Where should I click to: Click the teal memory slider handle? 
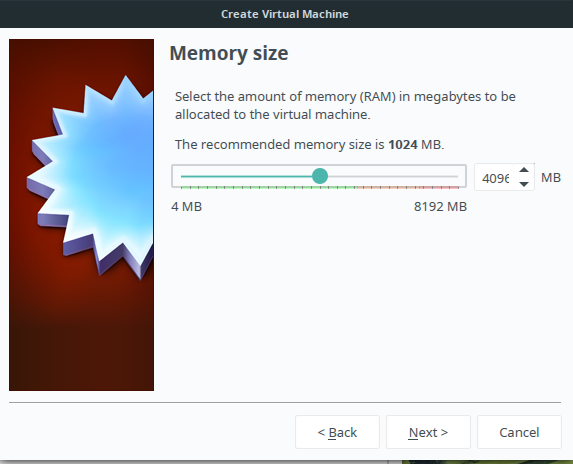pos(320,176)
